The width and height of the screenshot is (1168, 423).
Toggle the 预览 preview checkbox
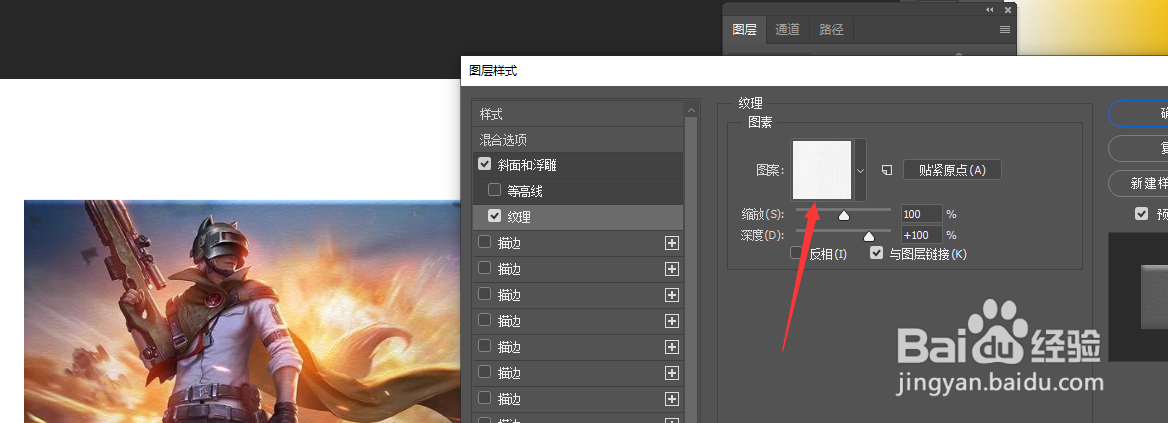[1141, 214]
